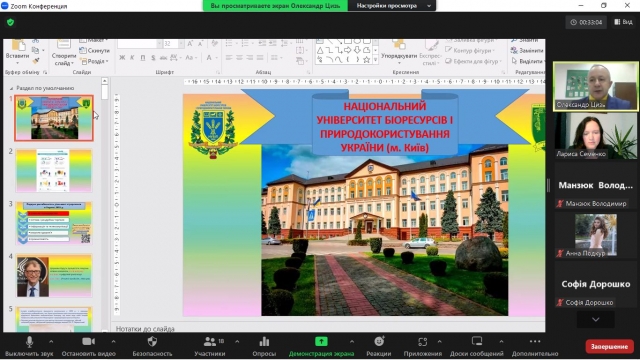Viewport: 640px width, 360px height.
Task: Click Софія Дорошко participant tile
Action: pyautogui.click(x=596, y=284)
